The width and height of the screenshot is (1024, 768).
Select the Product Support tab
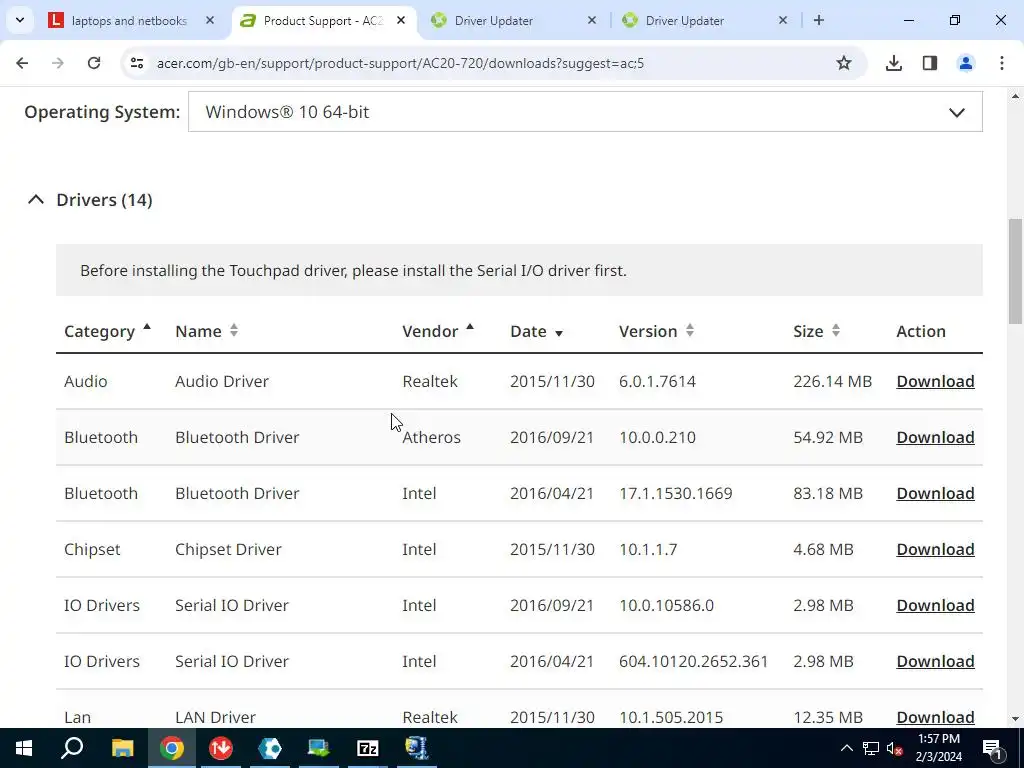(x=323, y=21)
